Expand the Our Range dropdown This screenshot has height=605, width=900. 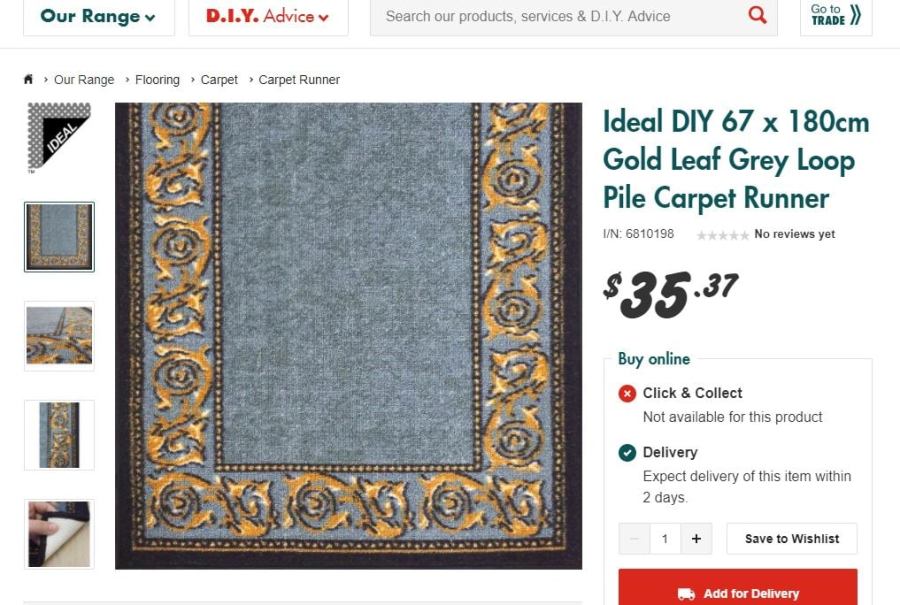tap(98, 16)
